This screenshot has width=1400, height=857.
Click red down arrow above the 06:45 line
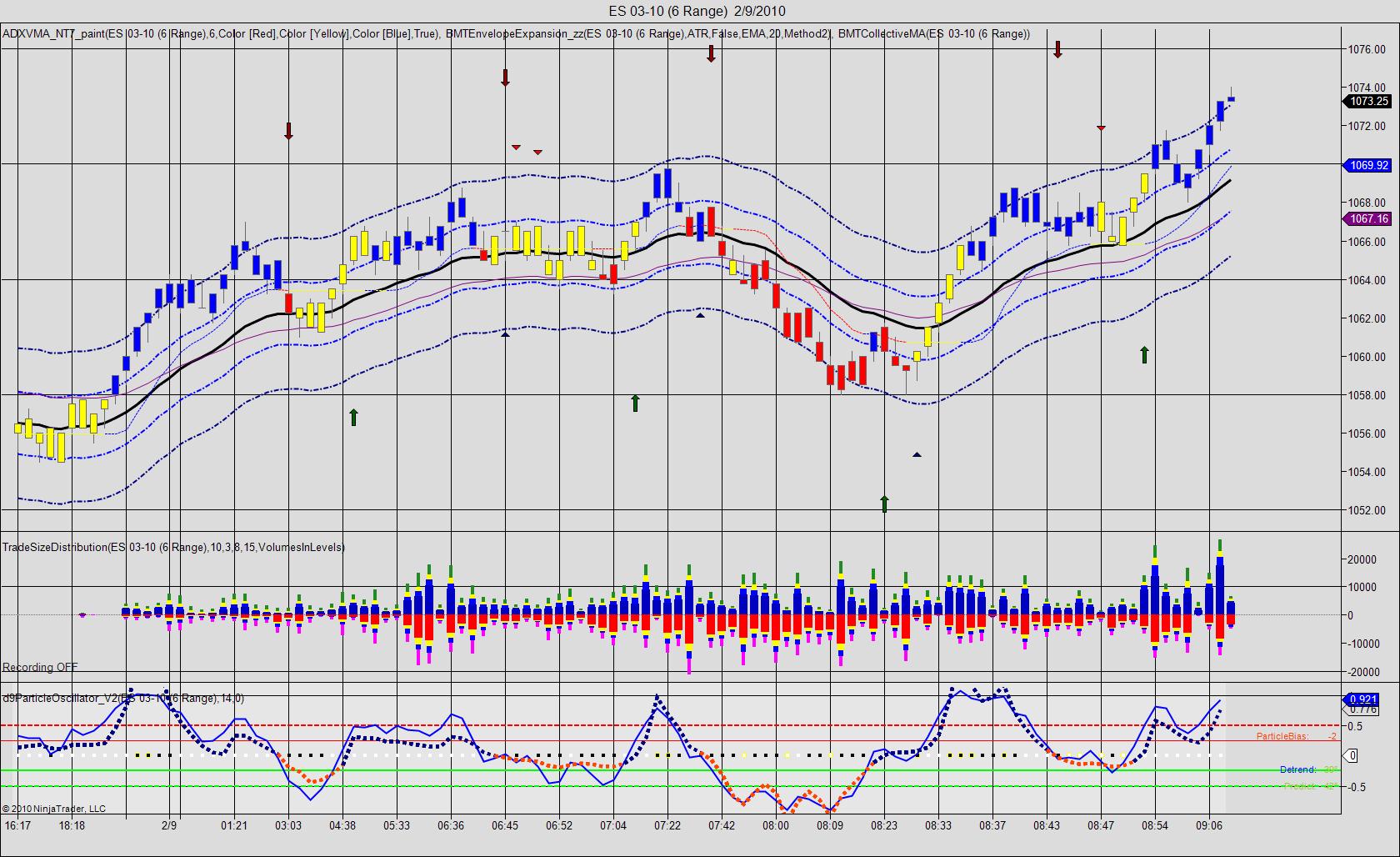click(505, 78)
